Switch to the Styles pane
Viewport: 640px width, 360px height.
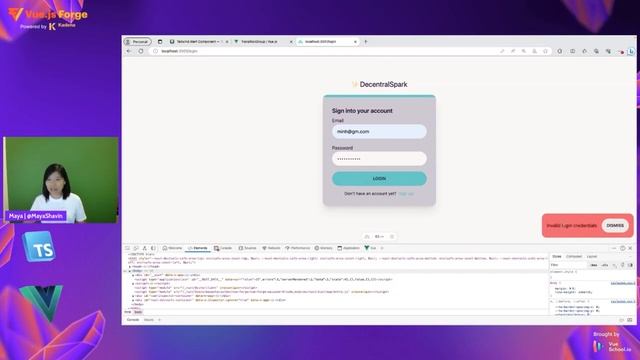pyautogui.click(x=557, y=256)
